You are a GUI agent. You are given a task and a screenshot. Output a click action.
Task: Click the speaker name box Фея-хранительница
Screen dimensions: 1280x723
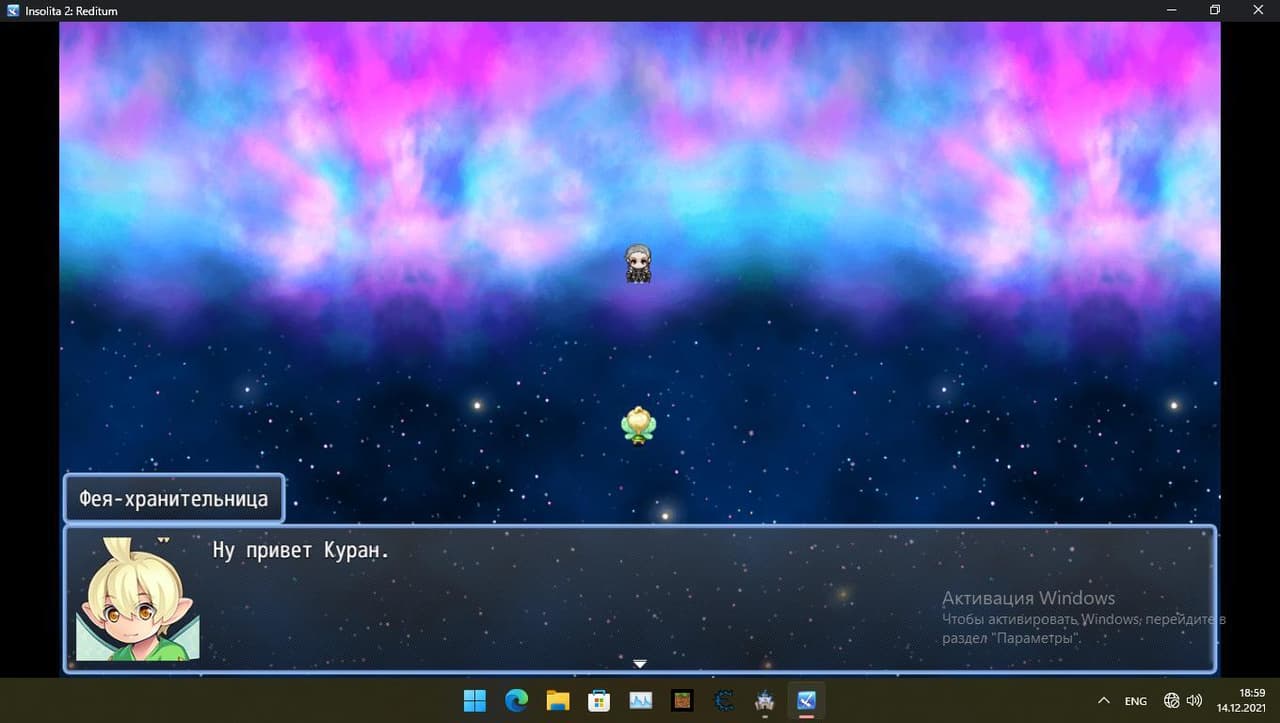(174, 498)
